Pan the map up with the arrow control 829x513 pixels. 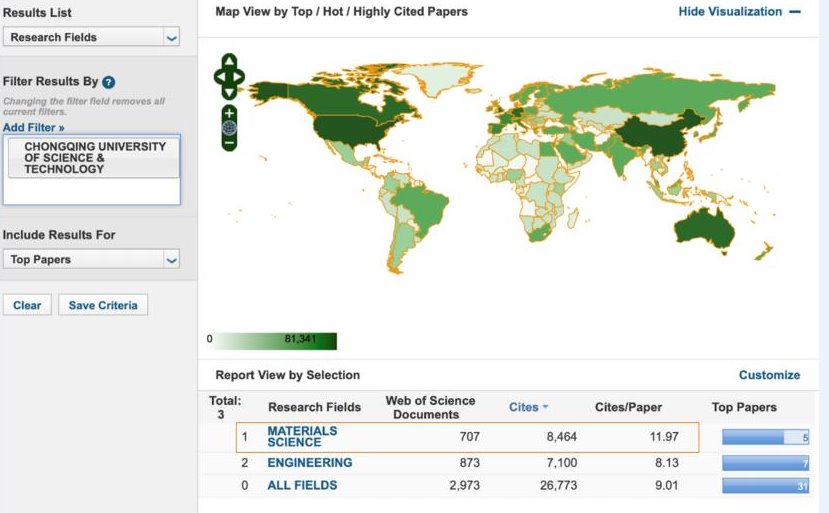[x=229, y=61]
